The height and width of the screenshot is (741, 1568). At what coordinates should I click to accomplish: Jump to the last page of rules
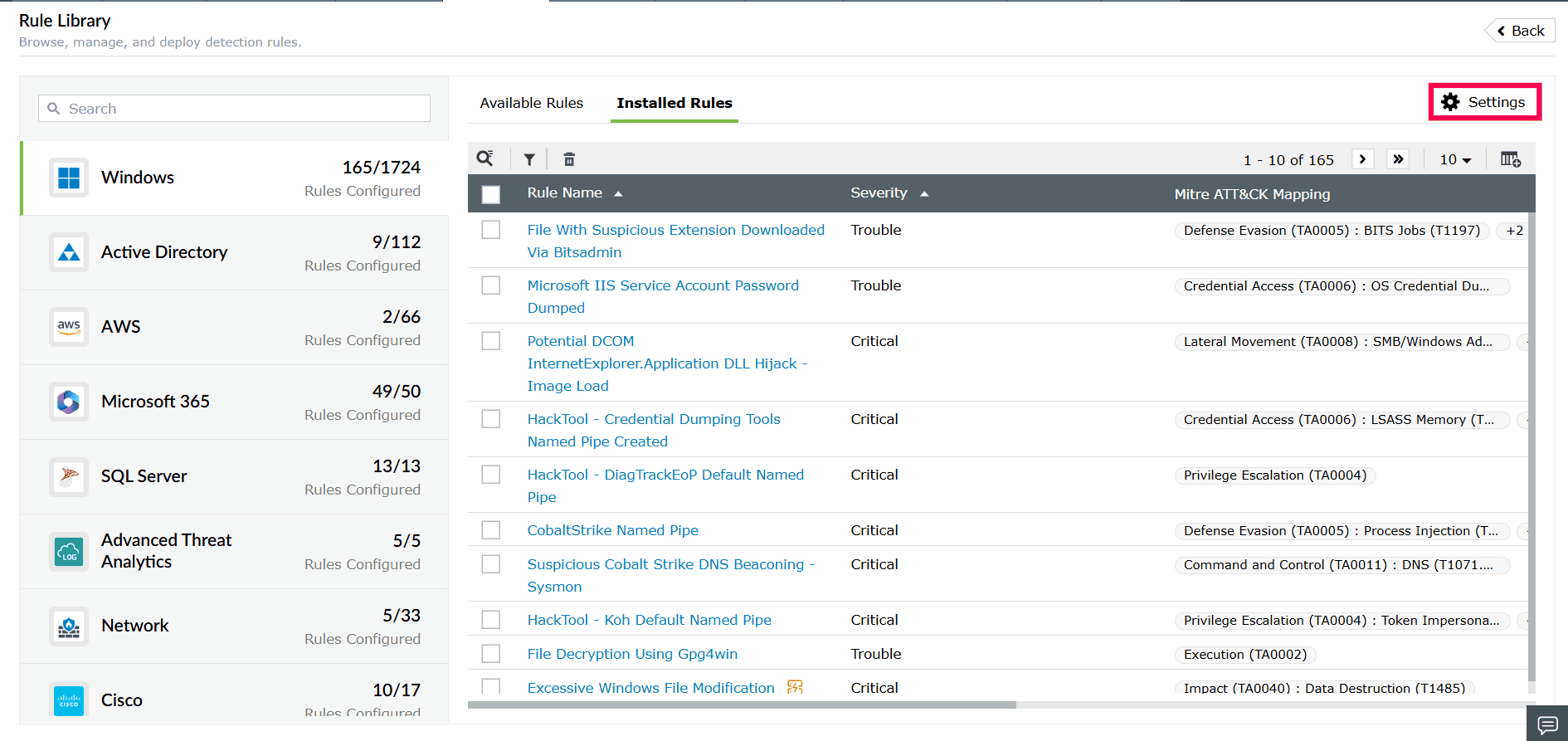tap(1398, 159)
